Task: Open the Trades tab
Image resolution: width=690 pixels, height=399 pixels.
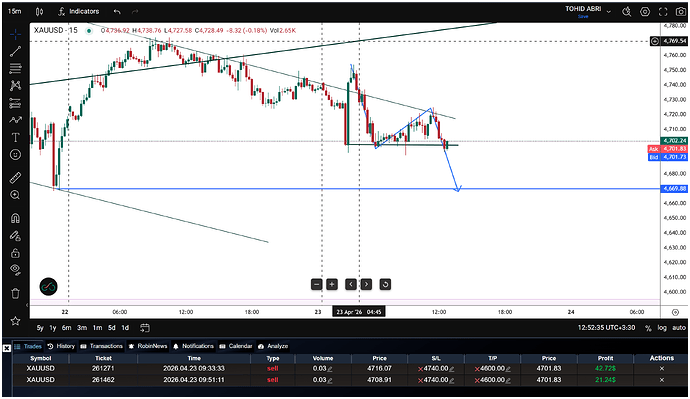Action: [29, 346]
